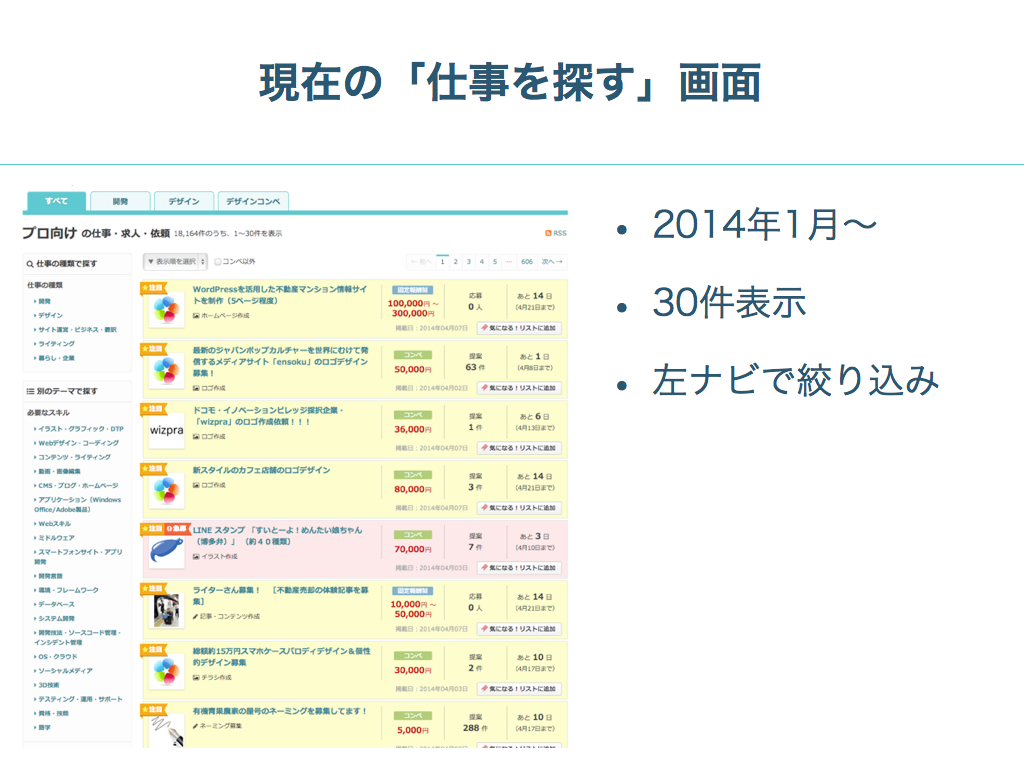Click the photo thumbnail on the ライターさん募集 job
Viewport: 1024px width, 768px height.
click(165, 610)
